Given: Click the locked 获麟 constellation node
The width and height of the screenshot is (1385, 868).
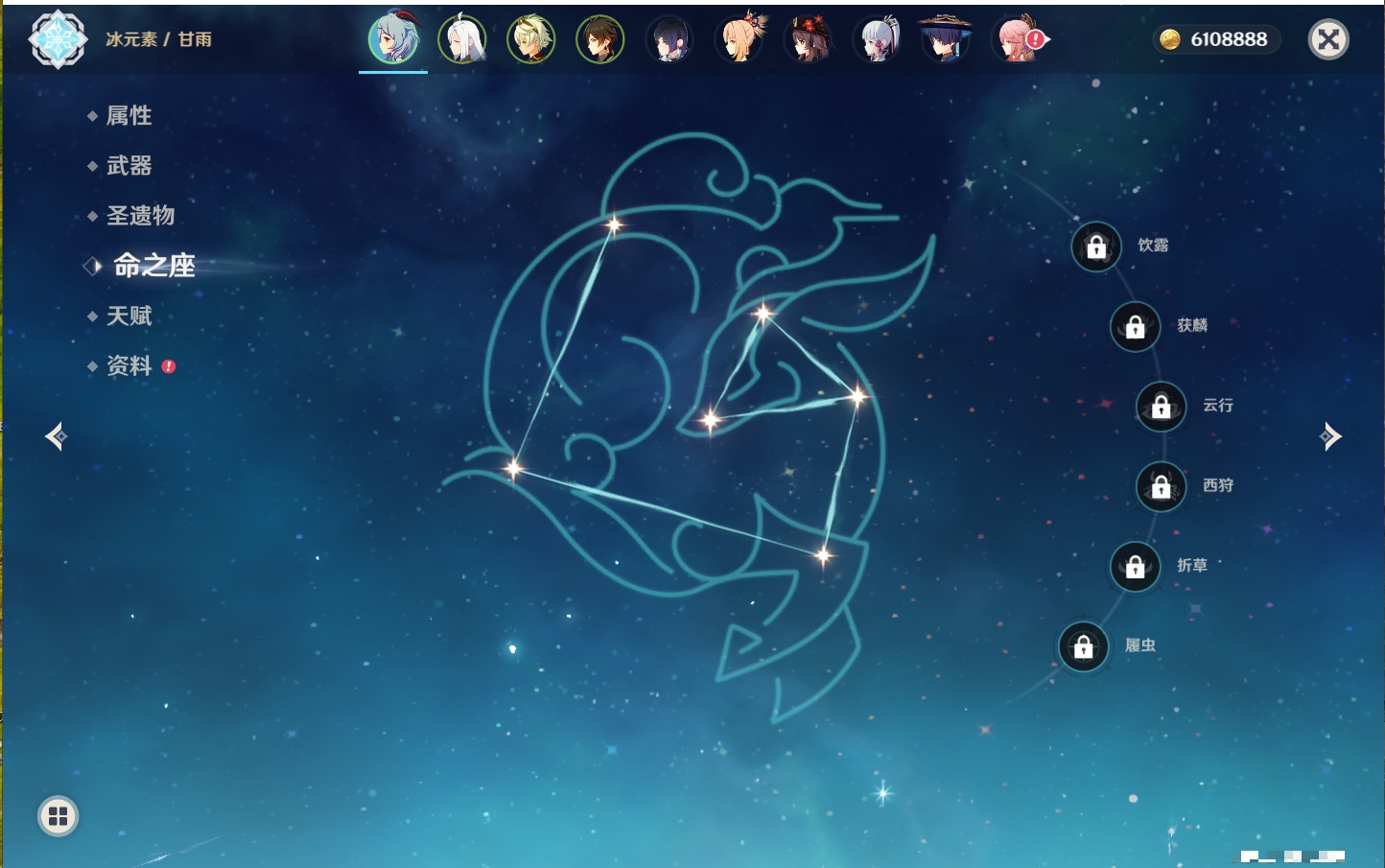Looking at the screenshot, I should [x=1136, y=326].
